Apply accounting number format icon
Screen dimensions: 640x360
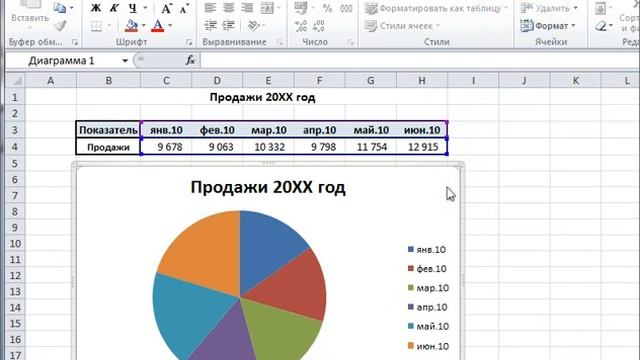pyautogui.click(x=301, y=8)
